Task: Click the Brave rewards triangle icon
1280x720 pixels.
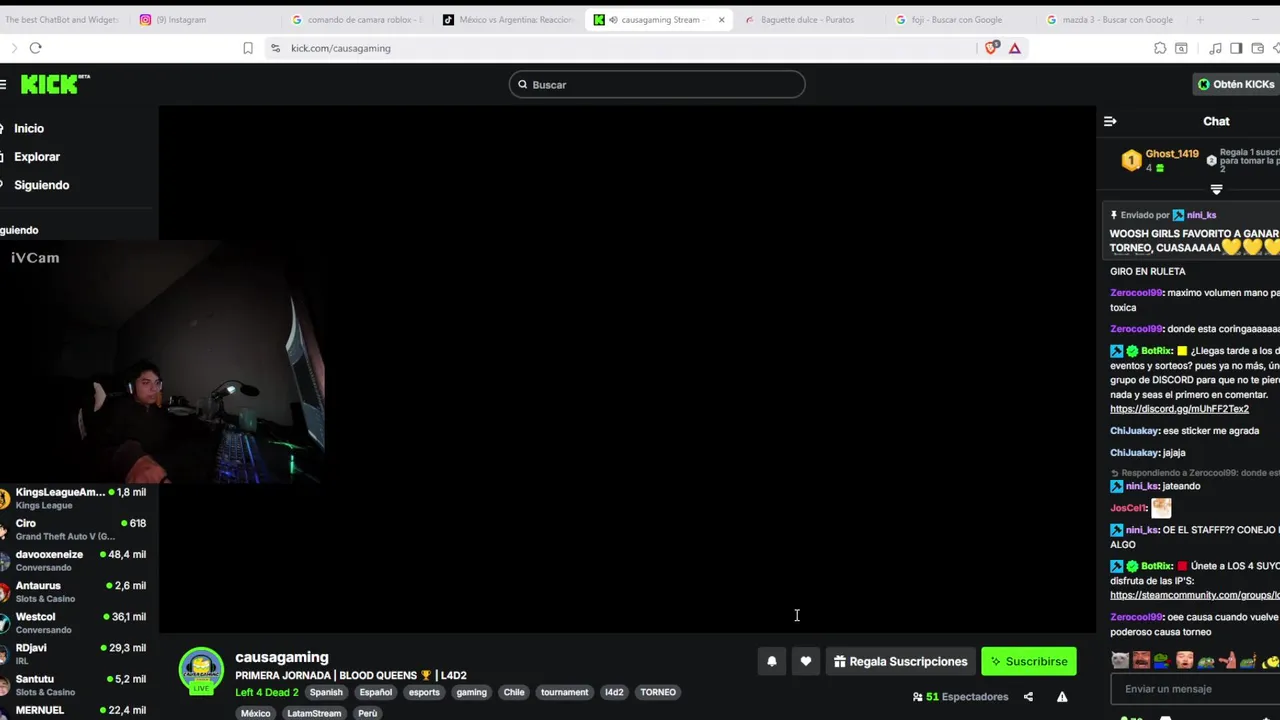Action: pyautogui.click(x=1015, y=48)
